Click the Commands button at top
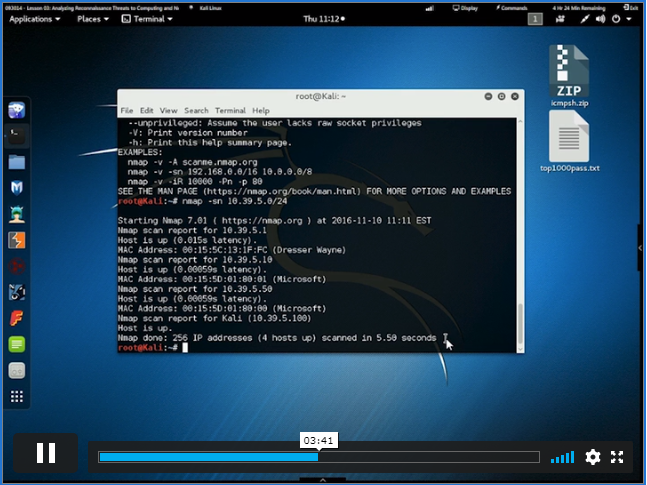Image resolution: width=647 pixels, height=485 pixels. point(512,8)
